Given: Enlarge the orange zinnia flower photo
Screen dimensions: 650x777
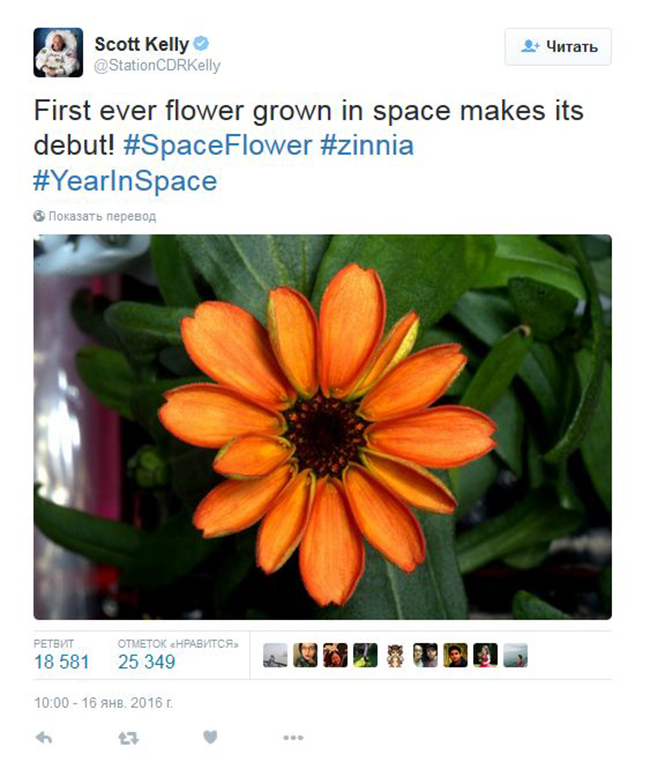Looking at the screenshot, I should [x=322, y=427].
